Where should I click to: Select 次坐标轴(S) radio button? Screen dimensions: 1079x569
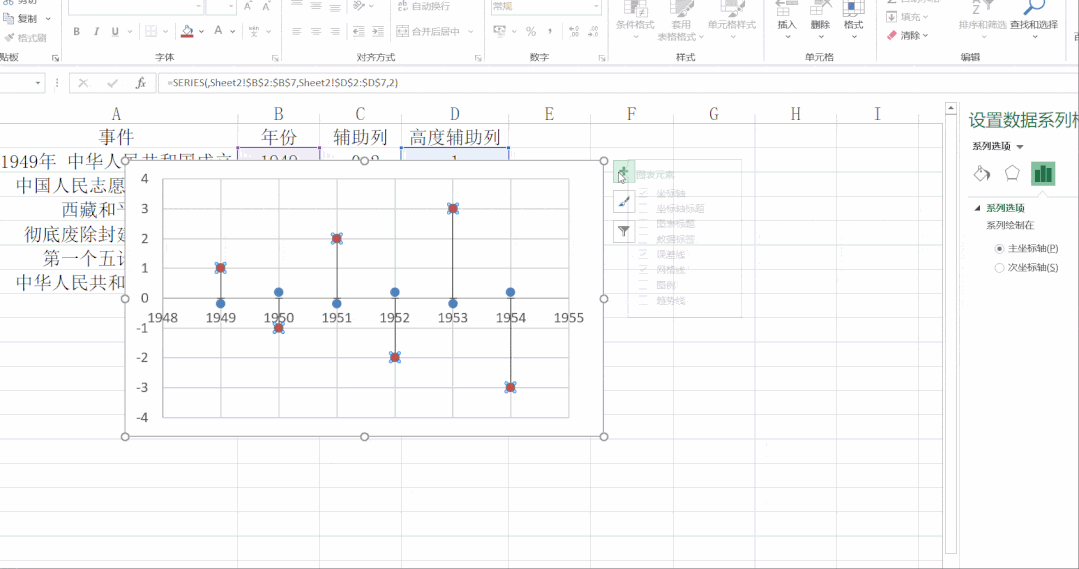click(999, 268)
